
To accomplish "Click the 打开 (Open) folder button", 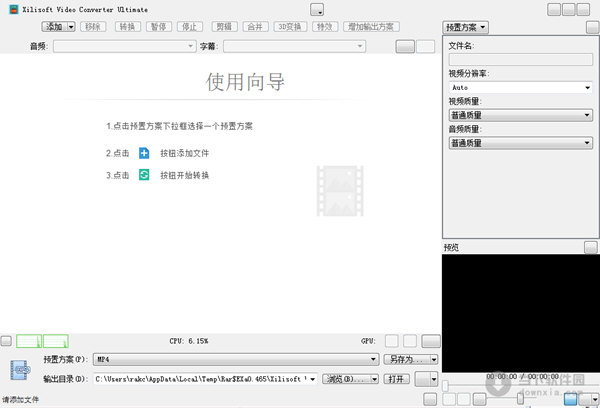I will click(396, 379).
